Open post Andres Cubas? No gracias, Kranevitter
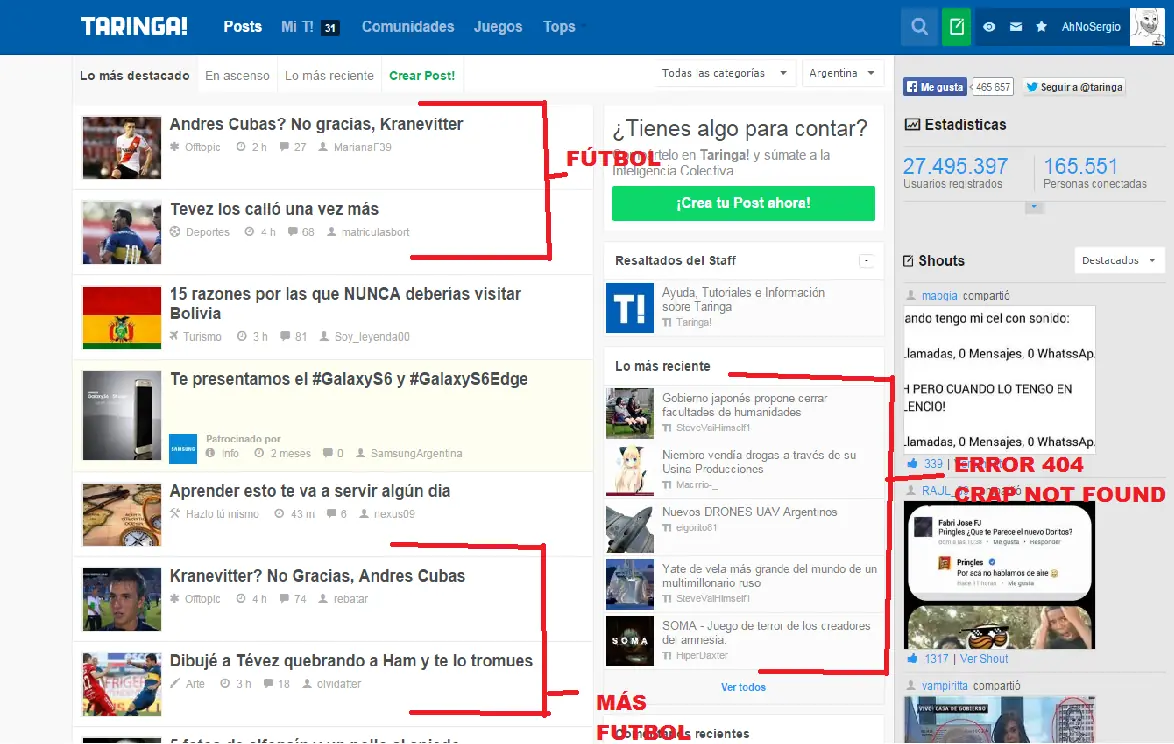 coord(316,124)
